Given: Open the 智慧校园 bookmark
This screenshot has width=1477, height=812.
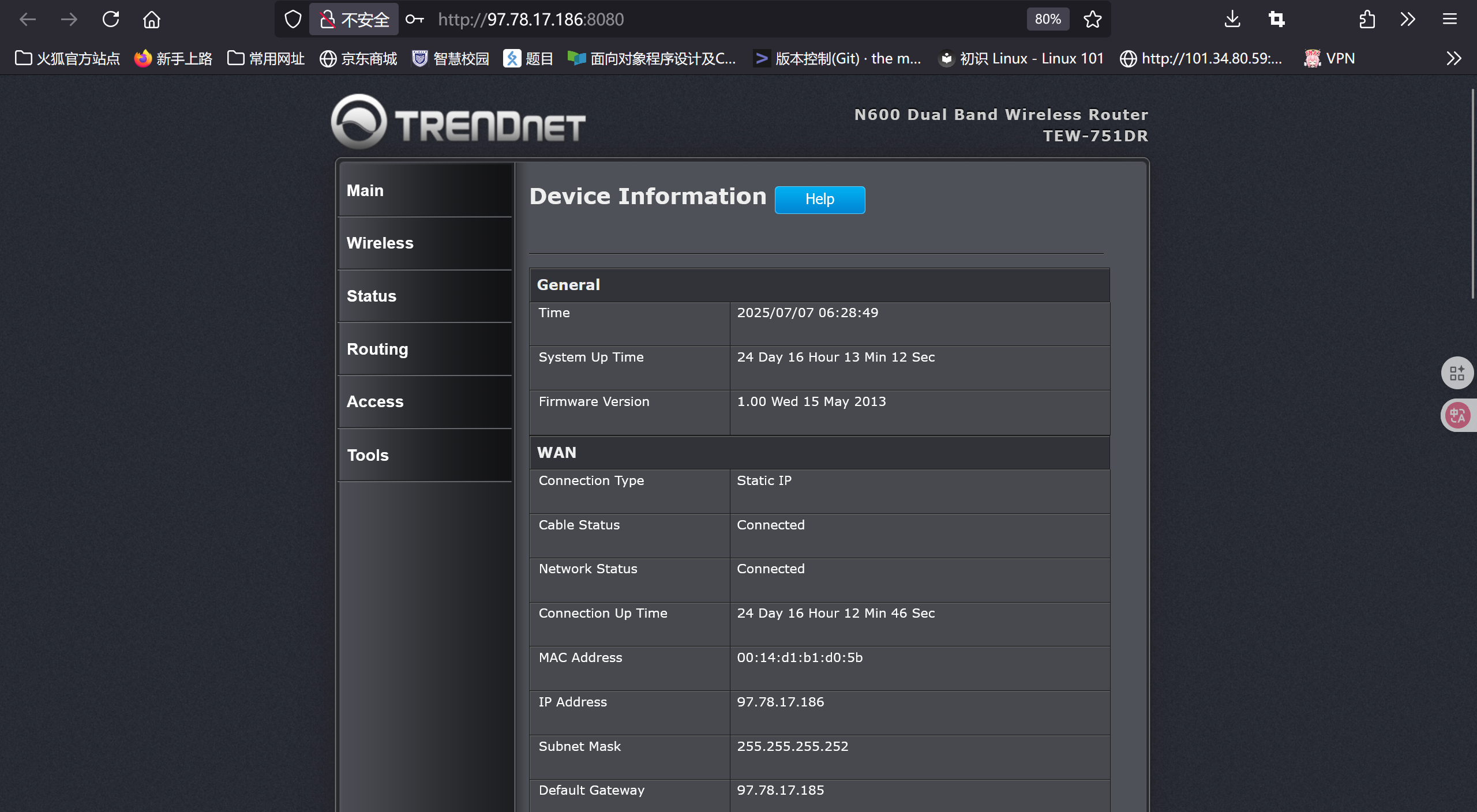Looking at the screenshot, I should pos(451,58).
